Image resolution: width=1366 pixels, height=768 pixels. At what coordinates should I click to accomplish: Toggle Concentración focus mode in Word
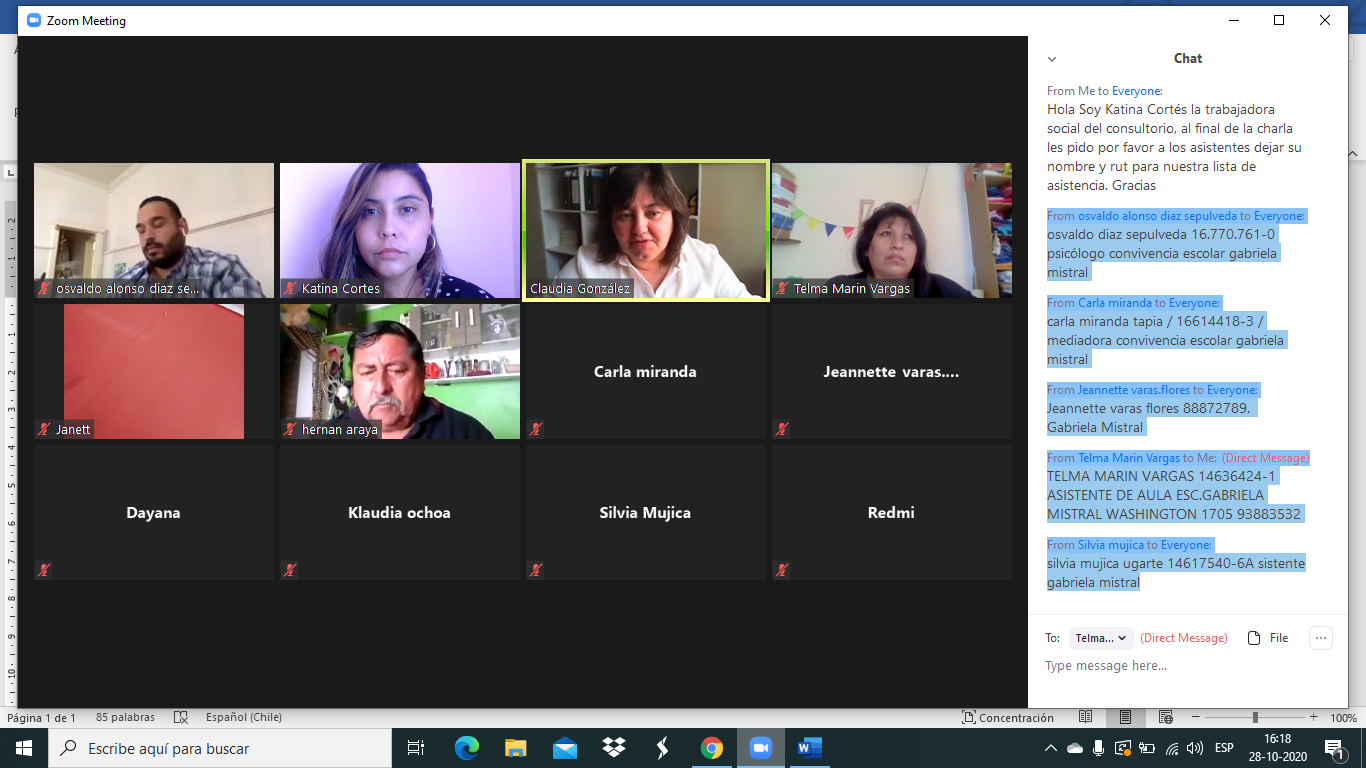coord(1008,717)
